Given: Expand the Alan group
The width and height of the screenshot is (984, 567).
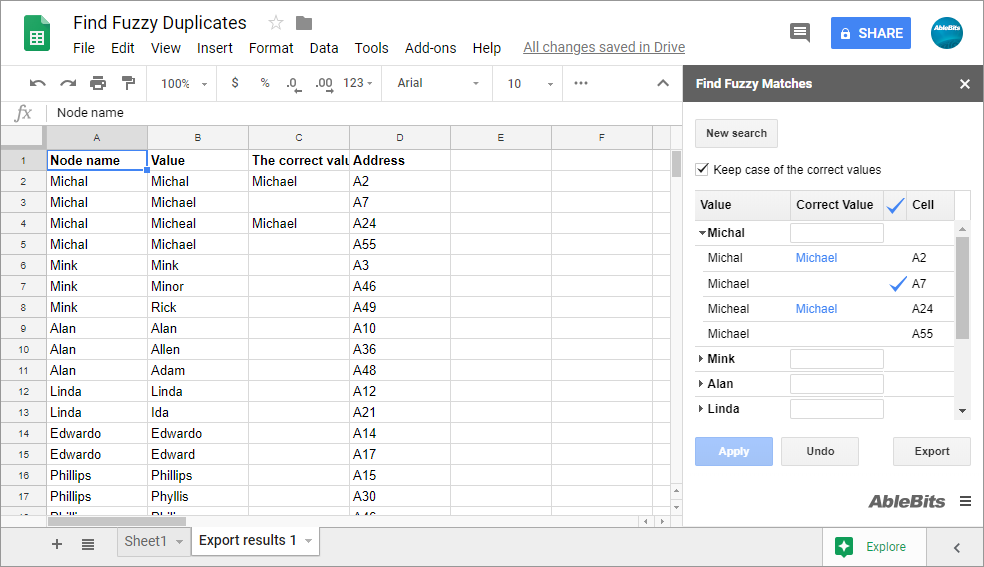Looking at the screenshot, I should pyautogui.click(x=701, y=384).
